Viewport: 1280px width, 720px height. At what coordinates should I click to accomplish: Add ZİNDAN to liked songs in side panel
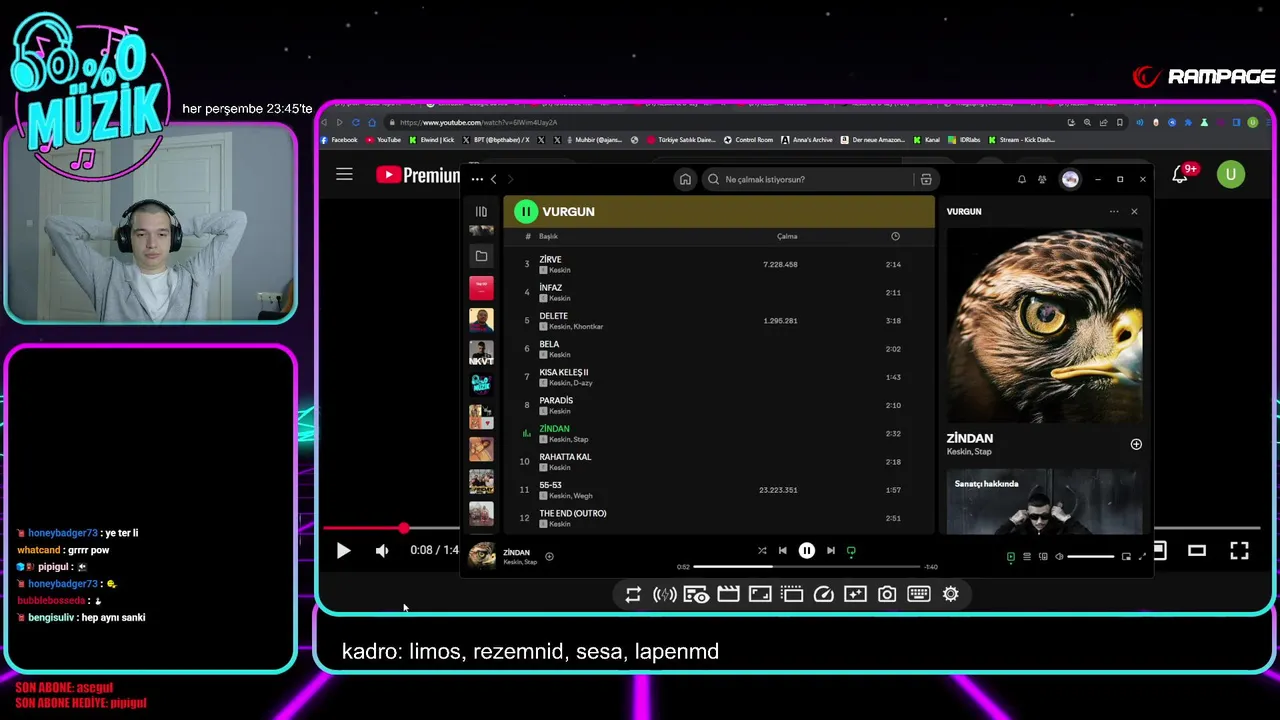(x=1136, y=444)
